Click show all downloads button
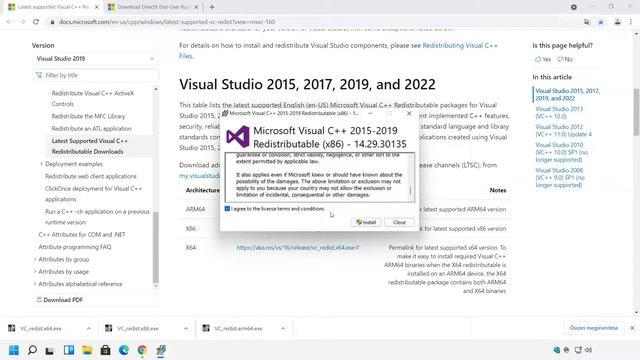640x360 pixels. click(x=594, y=328)
